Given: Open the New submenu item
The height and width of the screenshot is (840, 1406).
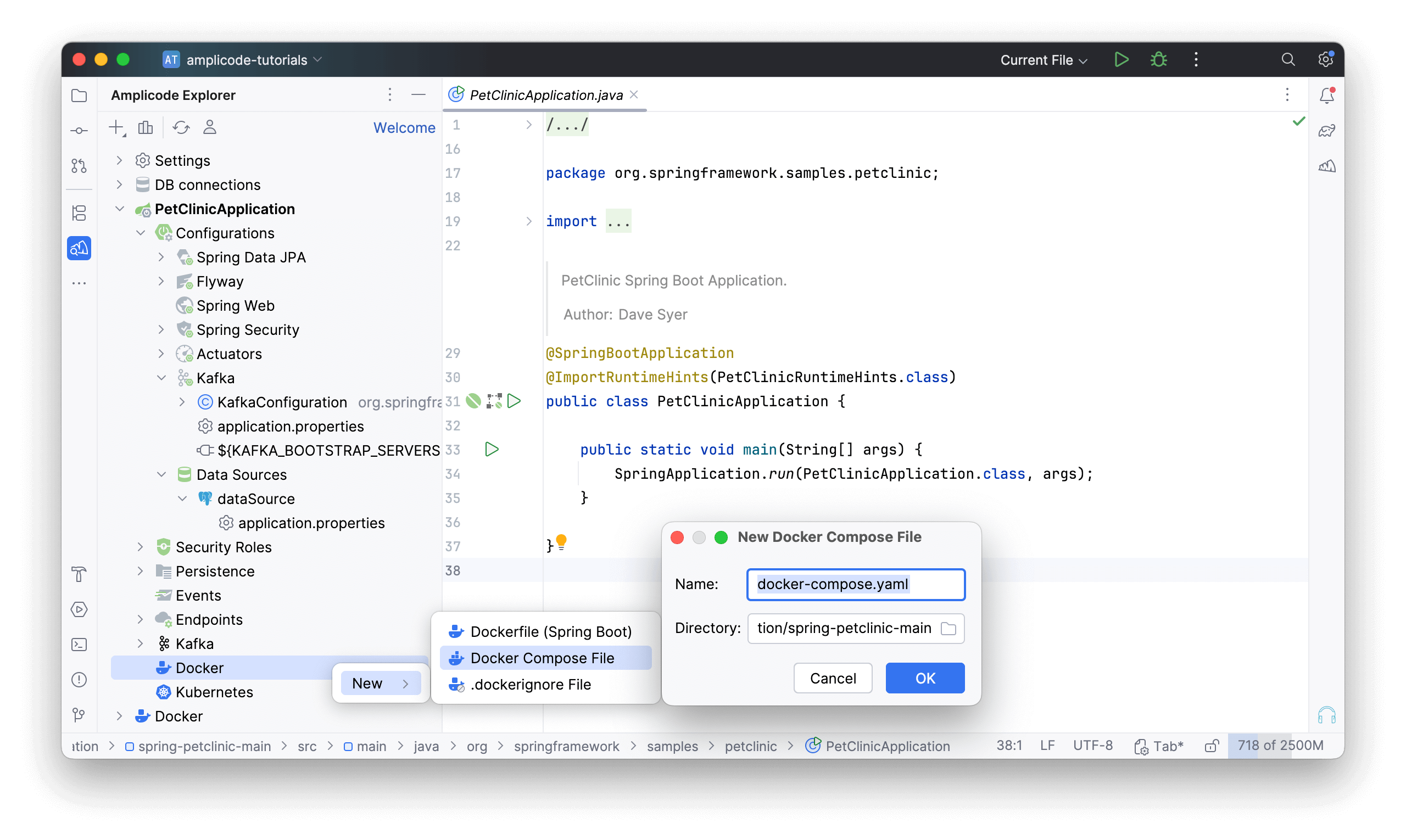Looking at the screenshot, I should click(381, 683).
